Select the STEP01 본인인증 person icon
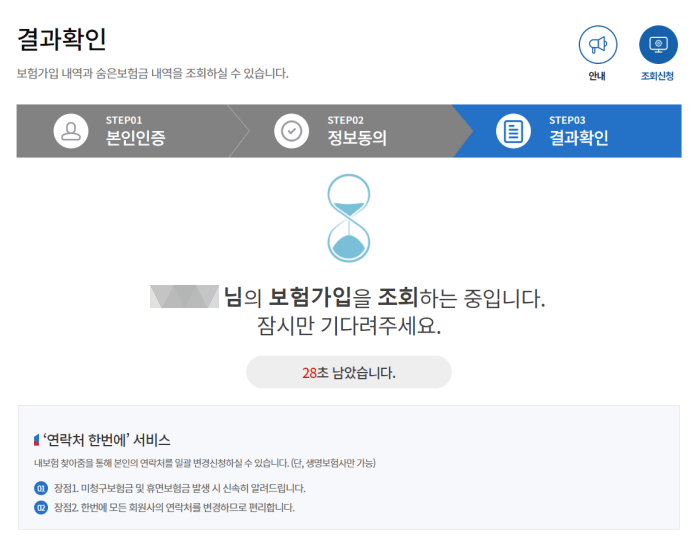 point(71,131)
